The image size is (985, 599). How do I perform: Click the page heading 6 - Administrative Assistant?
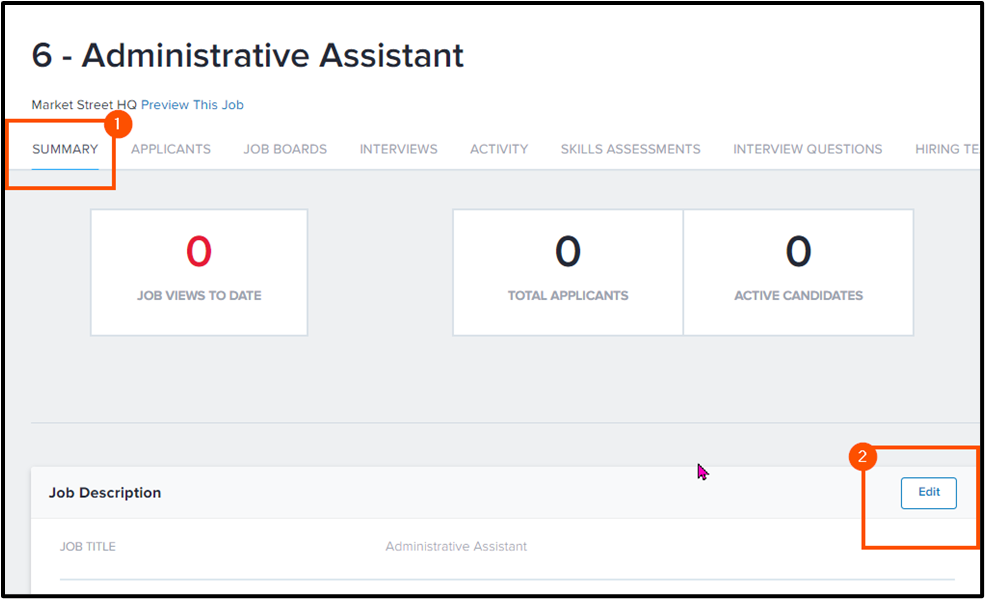coord(248,55)
